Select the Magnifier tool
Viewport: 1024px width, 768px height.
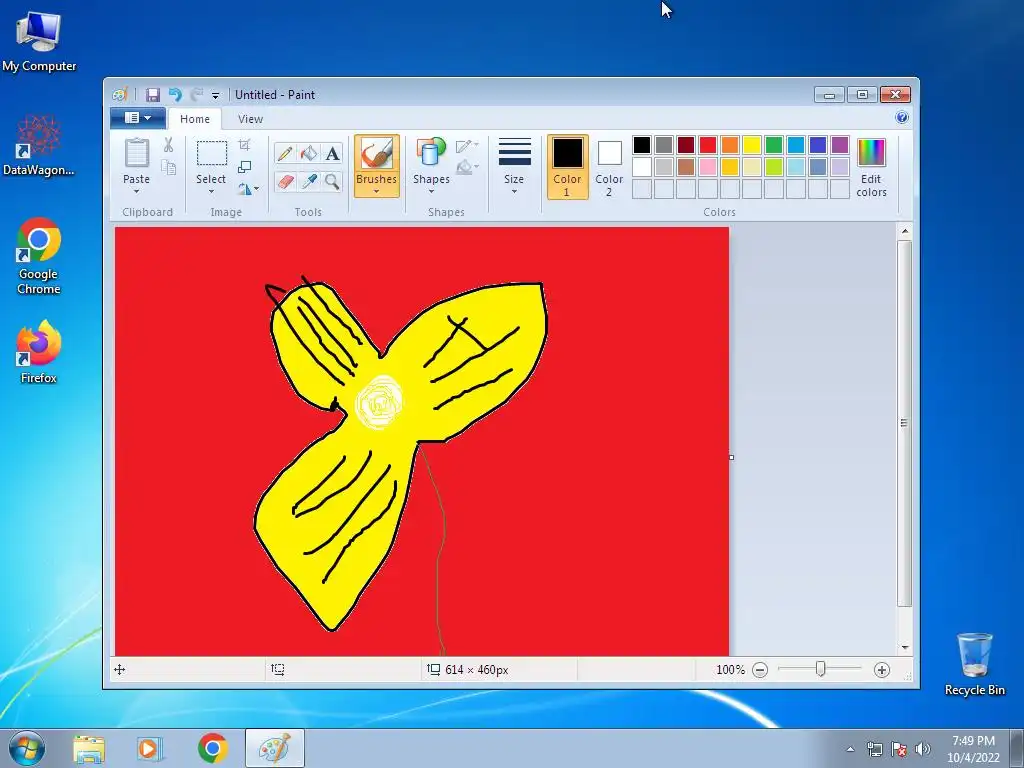(332, 181)
